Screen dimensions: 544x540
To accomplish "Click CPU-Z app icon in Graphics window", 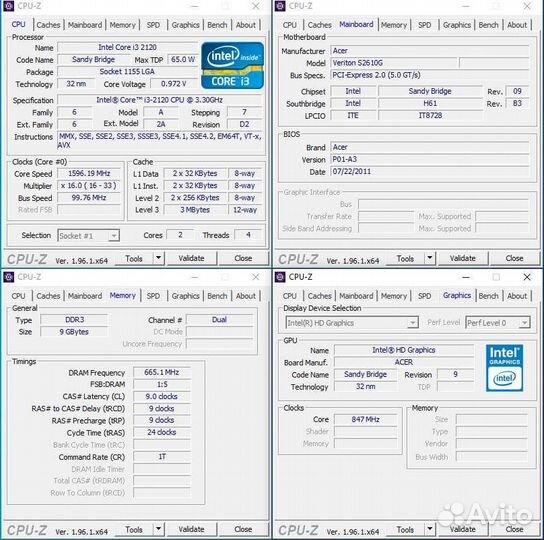I will pos(280,277).
